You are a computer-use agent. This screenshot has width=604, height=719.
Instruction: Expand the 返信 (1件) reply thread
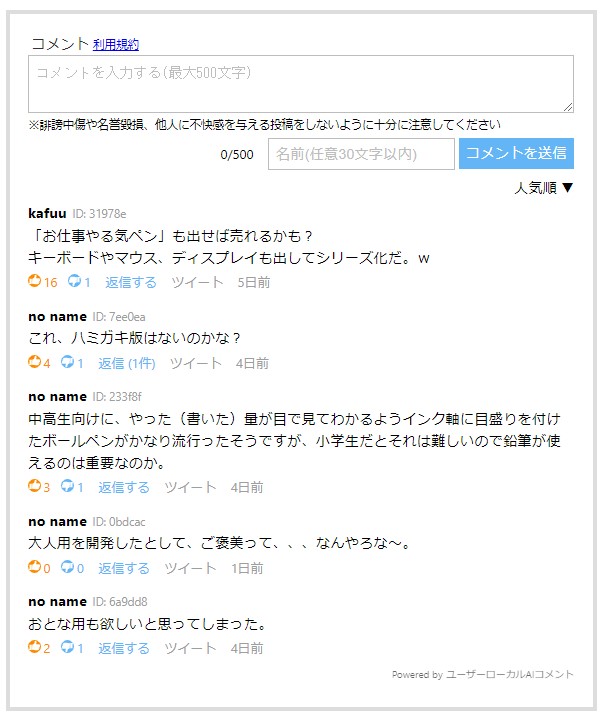(126, 363)
